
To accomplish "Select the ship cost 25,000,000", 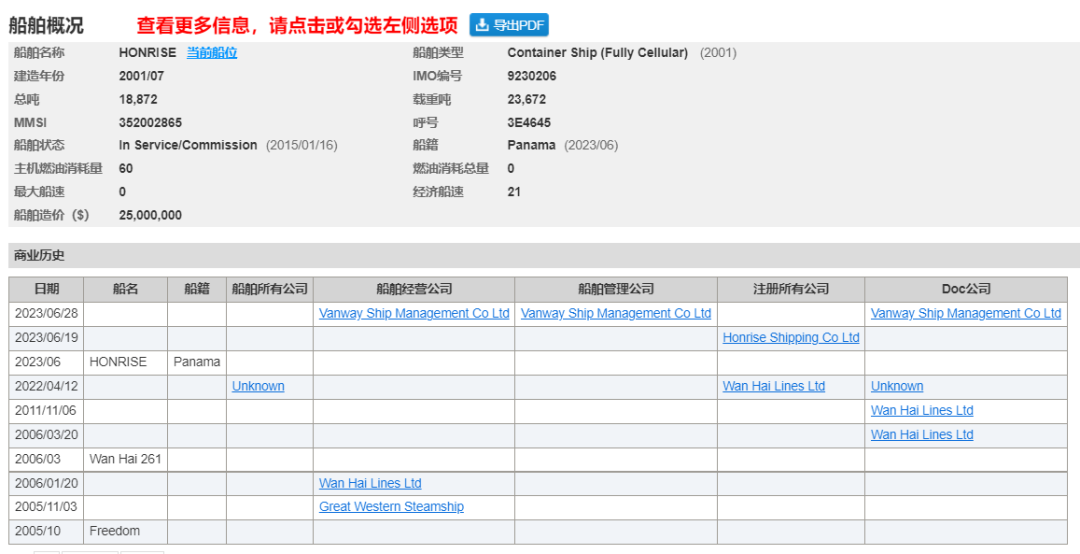I will (150, 215).
